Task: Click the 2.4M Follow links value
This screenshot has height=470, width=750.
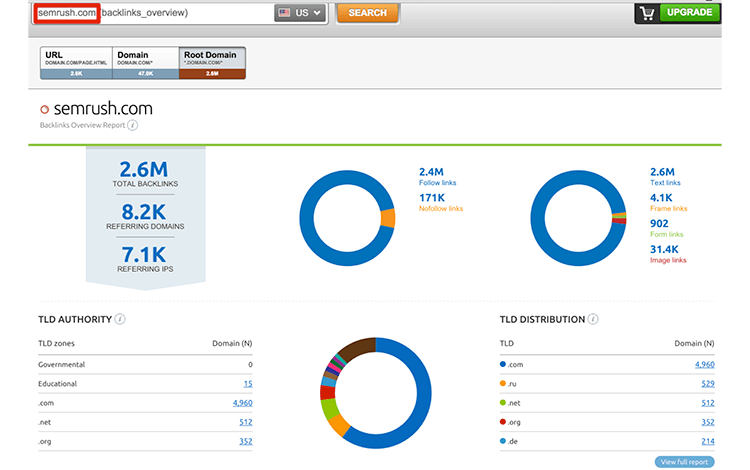Action: pos(431,172)
